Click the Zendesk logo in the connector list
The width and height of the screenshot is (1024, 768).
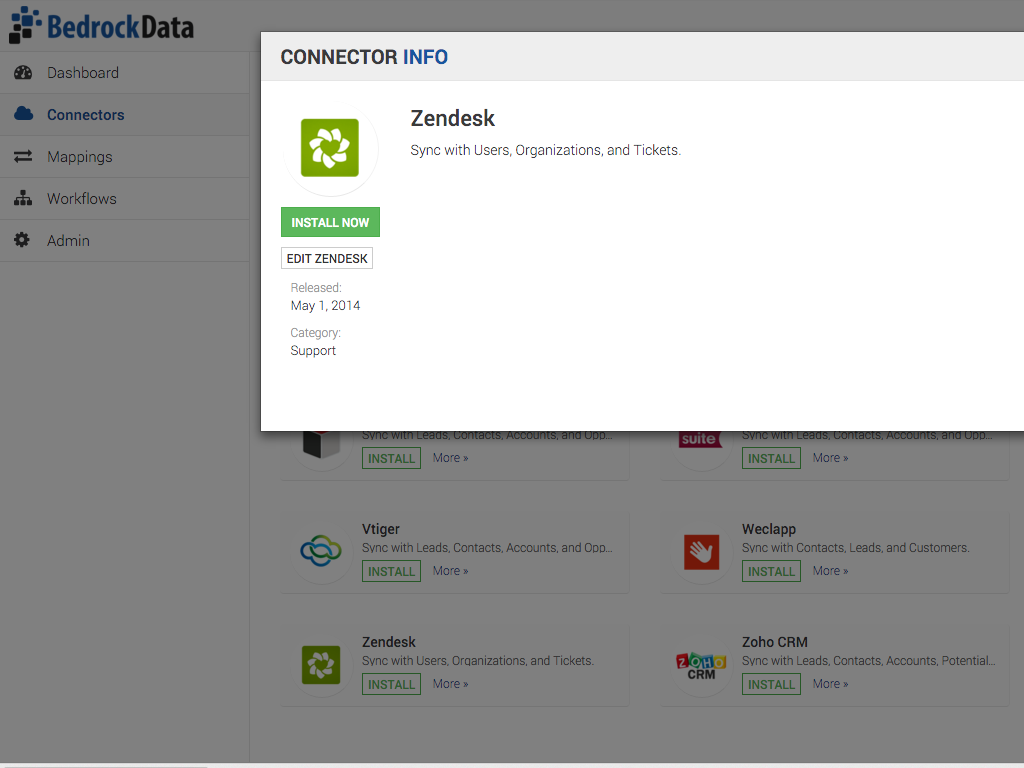322,665
